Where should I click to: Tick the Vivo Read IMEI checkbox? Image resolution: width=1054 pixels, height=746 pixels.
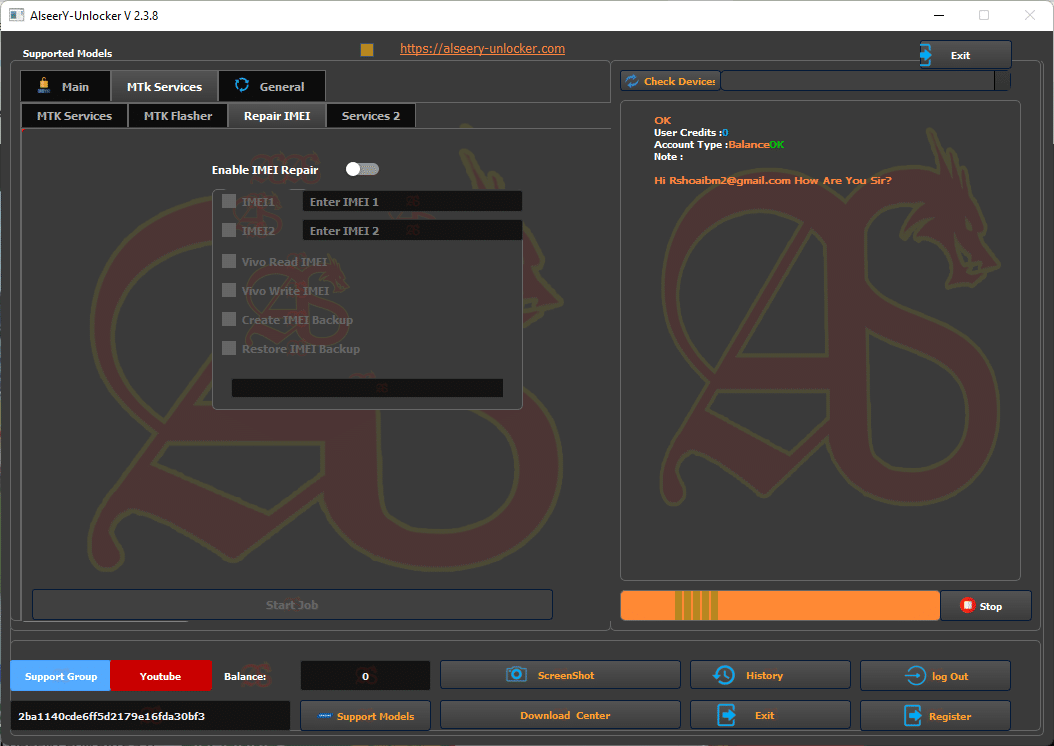click(229, 261)
